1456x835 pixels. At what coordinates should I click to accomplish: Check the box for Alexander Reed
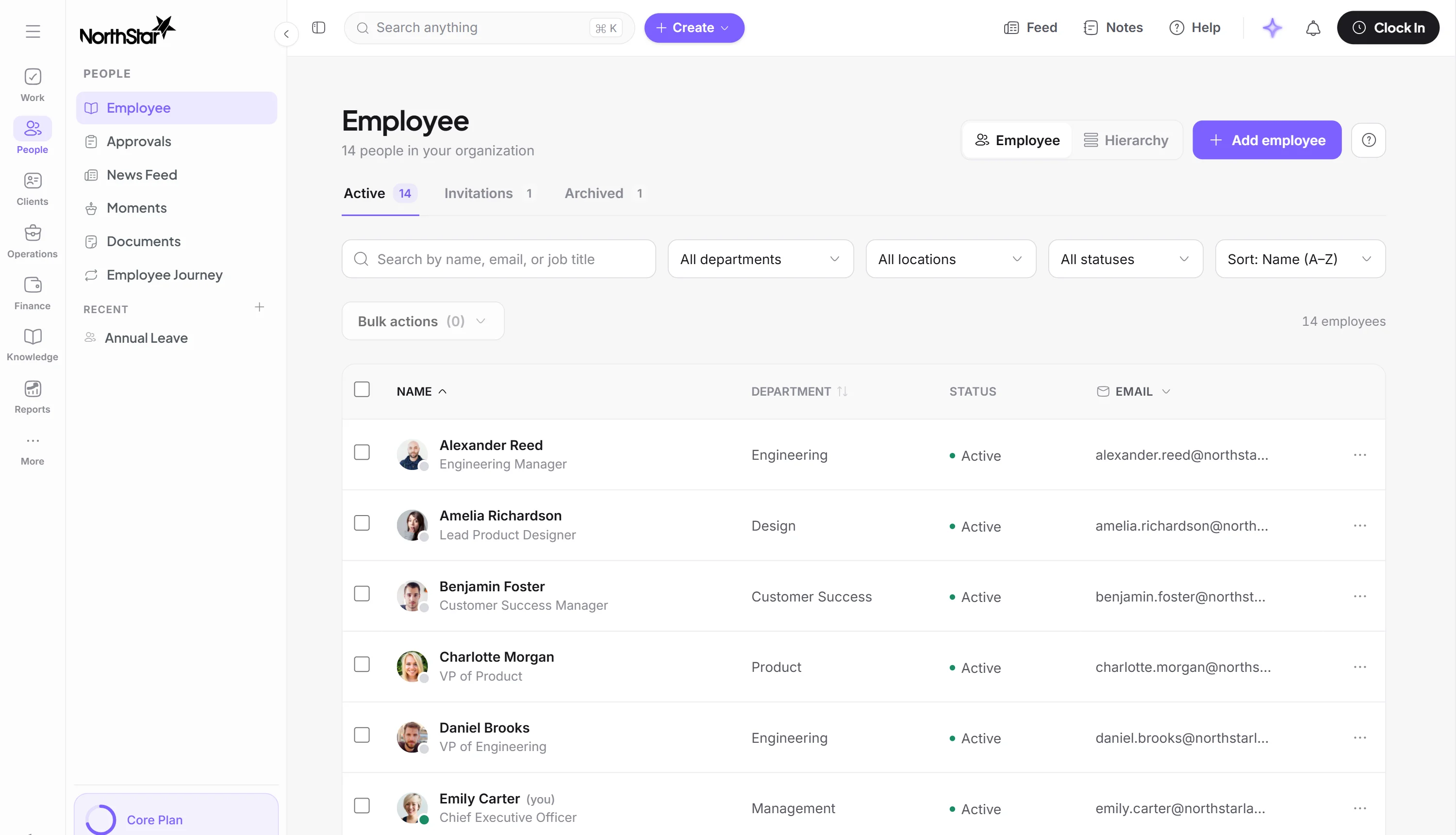(362, 452)
